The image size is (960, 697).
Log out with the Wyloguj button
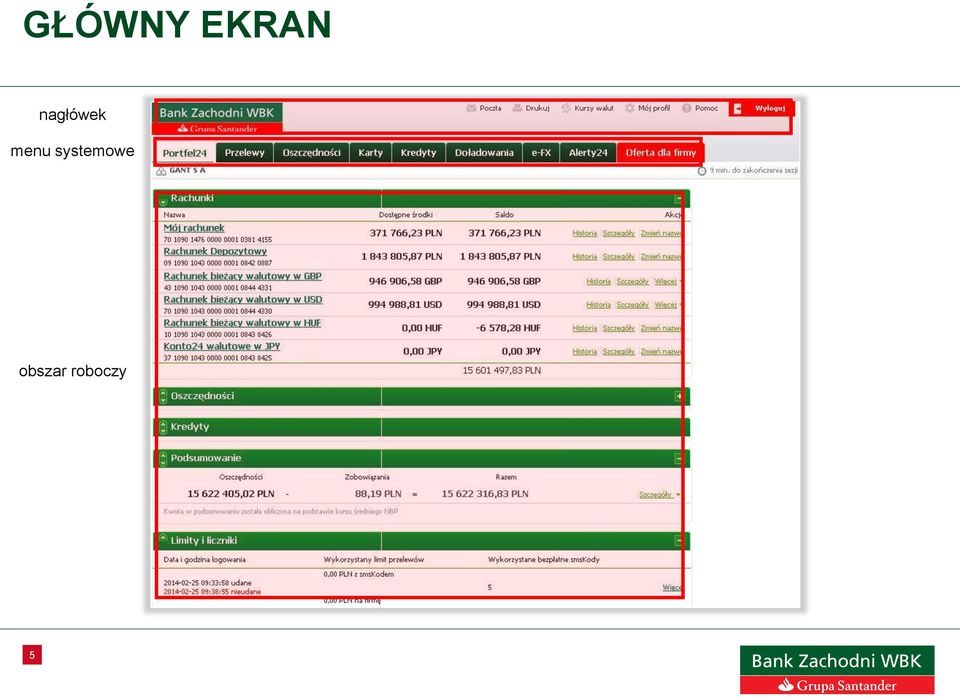[762, 108]
